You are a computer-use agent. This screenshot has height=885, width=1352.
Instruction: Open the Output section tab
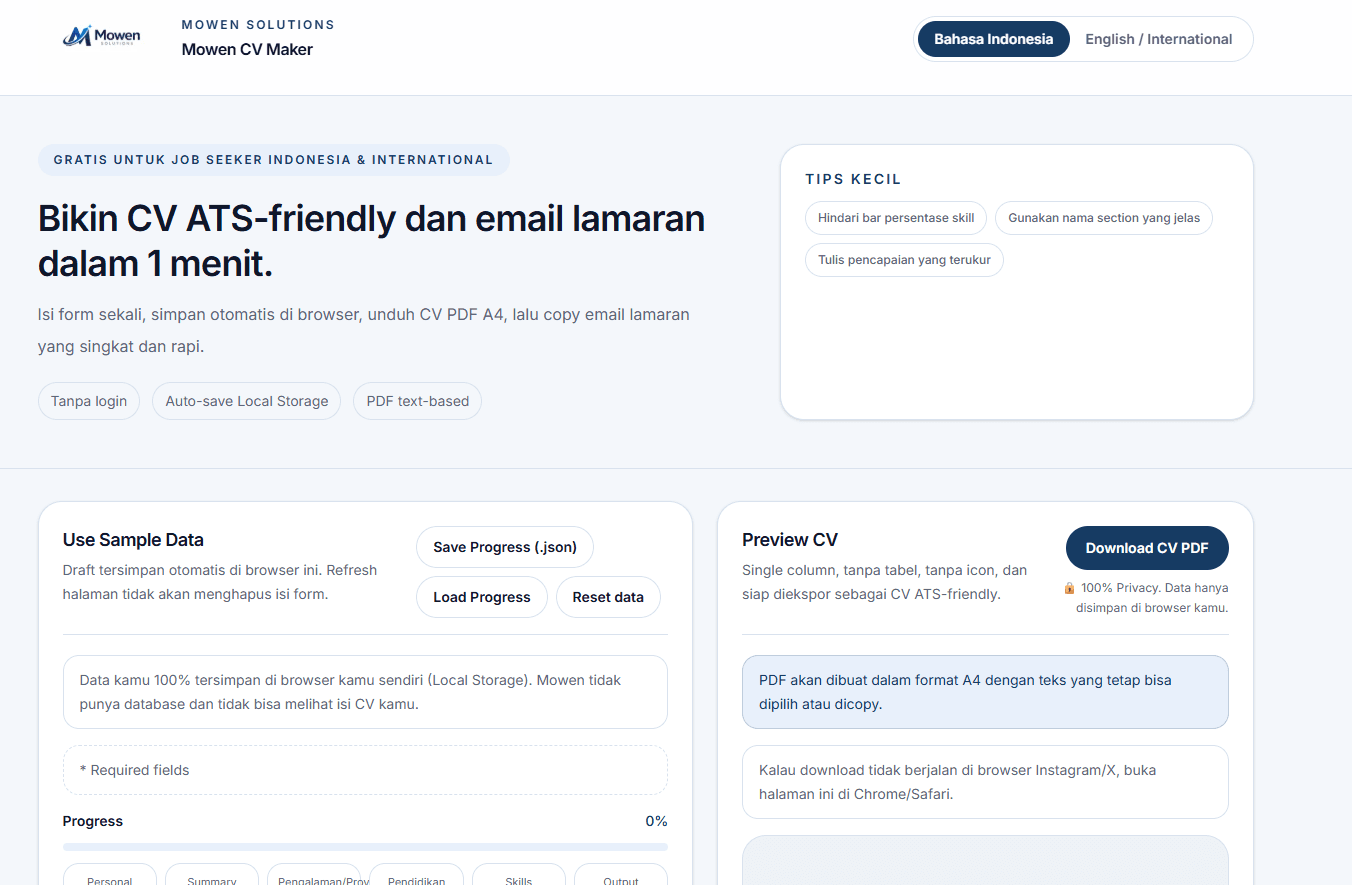coord(621,875)
